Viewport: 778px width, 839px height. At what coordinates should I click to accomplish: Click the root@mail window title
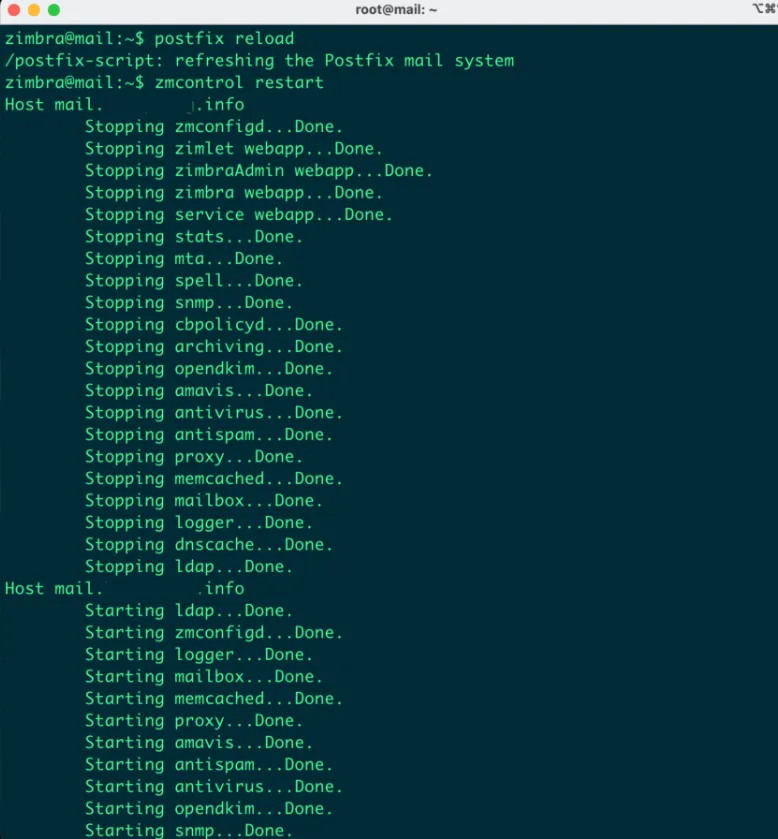pyautogui.click(x=396, y=10)
